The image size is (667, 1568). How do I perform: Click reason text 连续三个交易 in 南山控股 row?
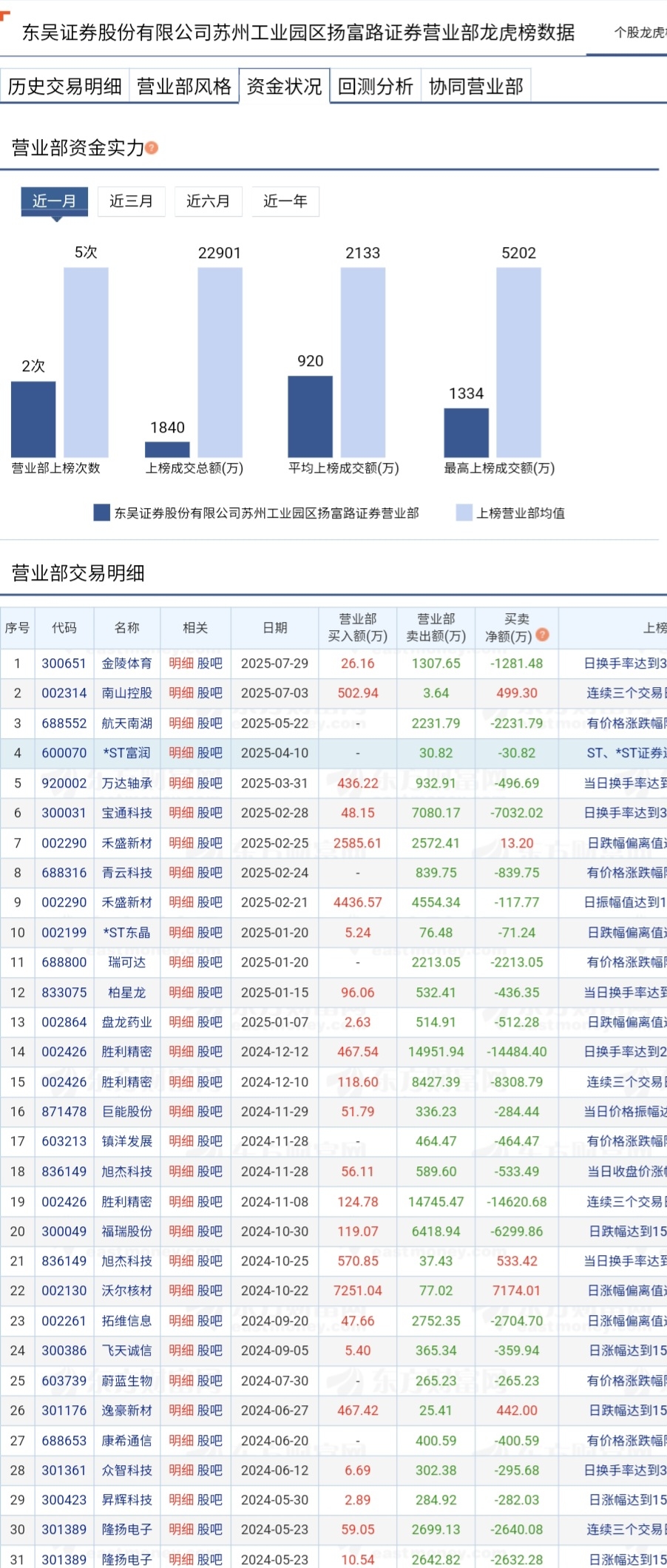[626, 693]
